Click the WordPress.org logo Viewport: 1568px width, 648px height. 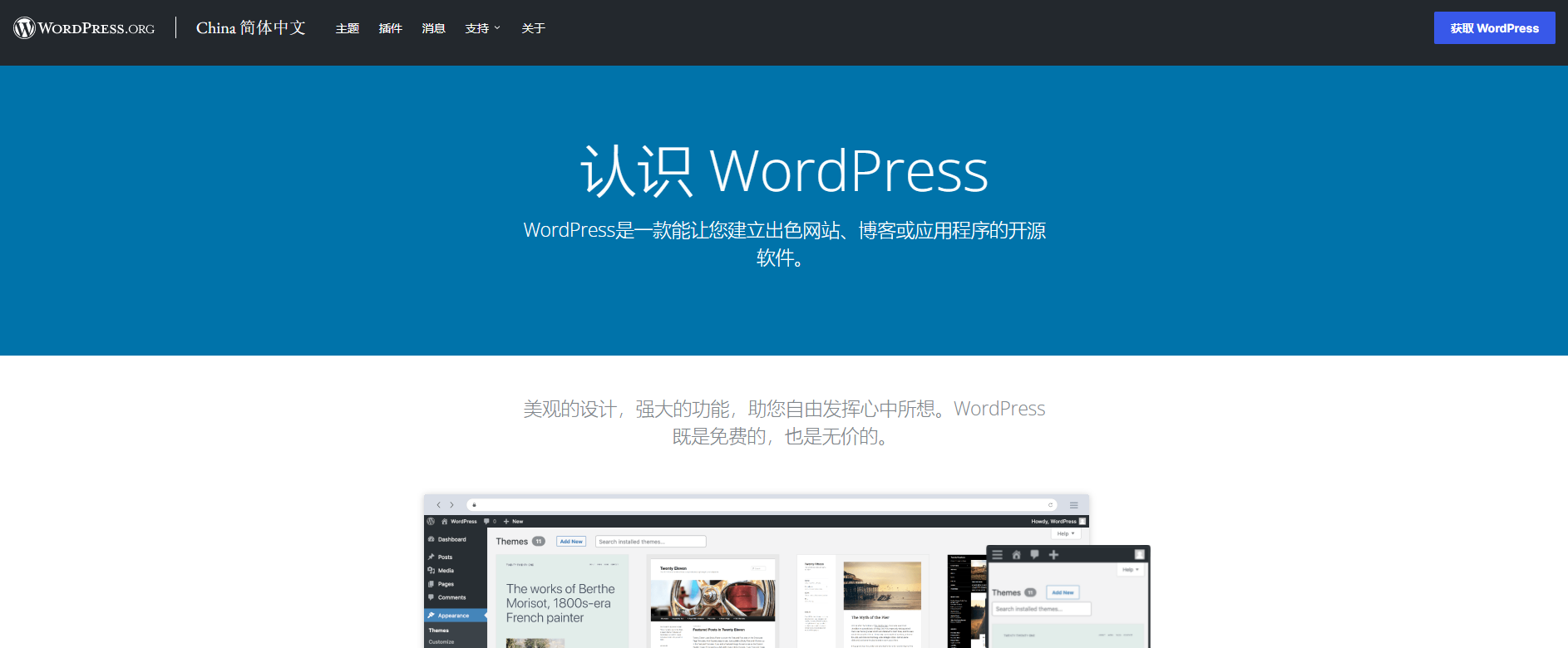click(84, 28)
